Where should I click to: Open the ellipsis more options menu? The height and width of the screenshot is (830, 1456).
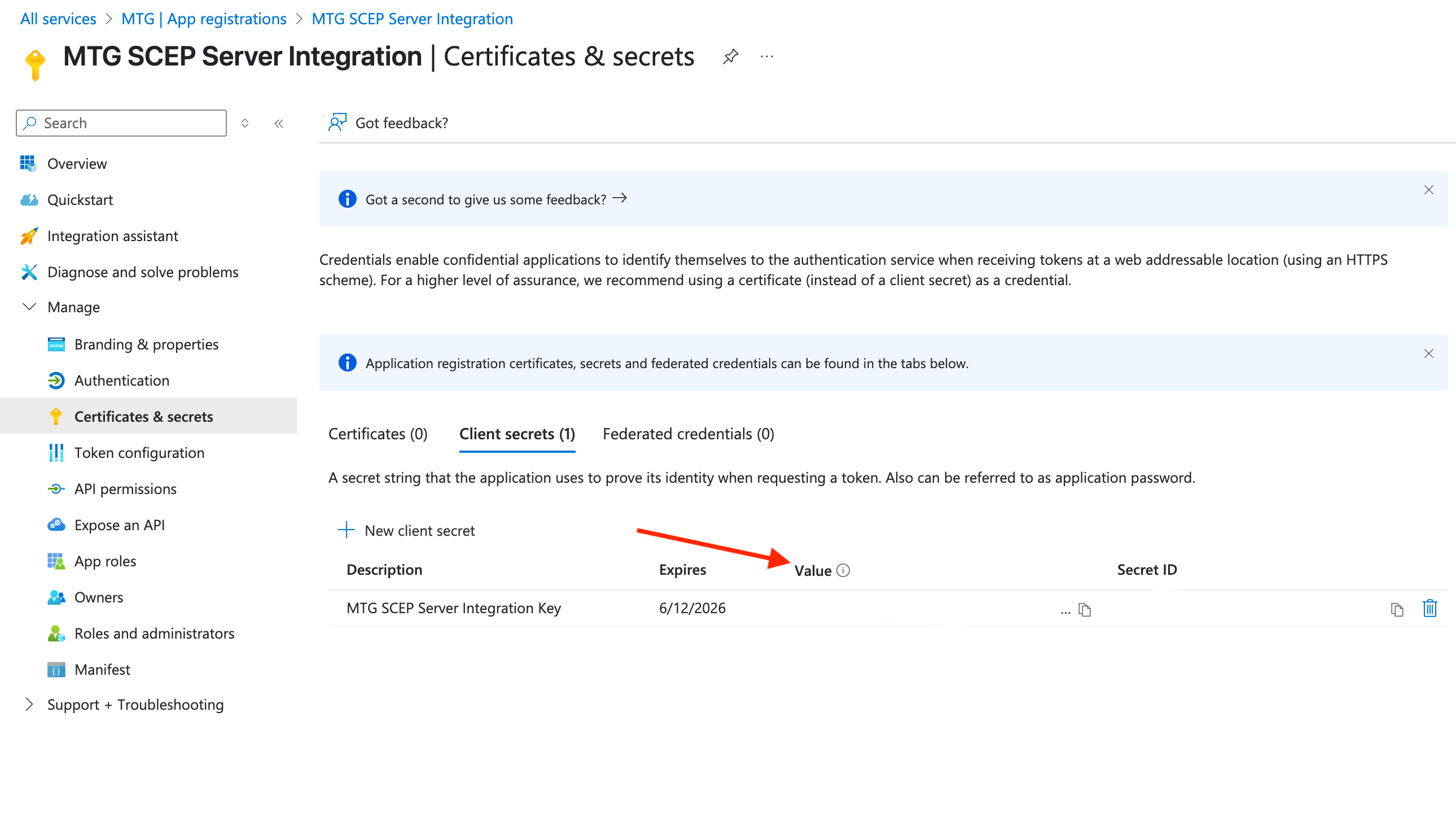pyautogui.click(x=767, y=56)
